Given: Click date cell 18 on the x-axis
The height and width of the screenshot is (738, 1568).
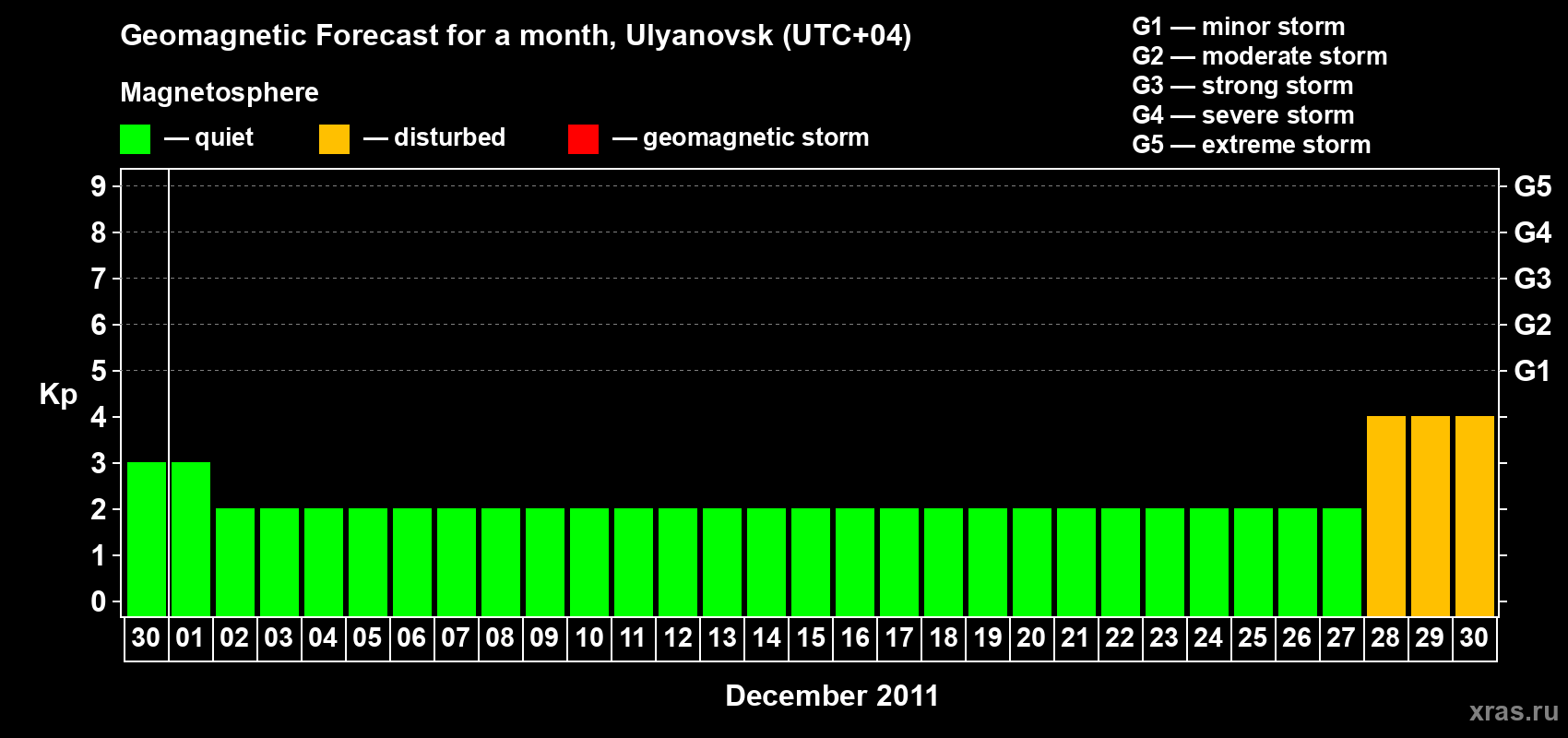Looking at the screenshot, I should coord(944,638).
